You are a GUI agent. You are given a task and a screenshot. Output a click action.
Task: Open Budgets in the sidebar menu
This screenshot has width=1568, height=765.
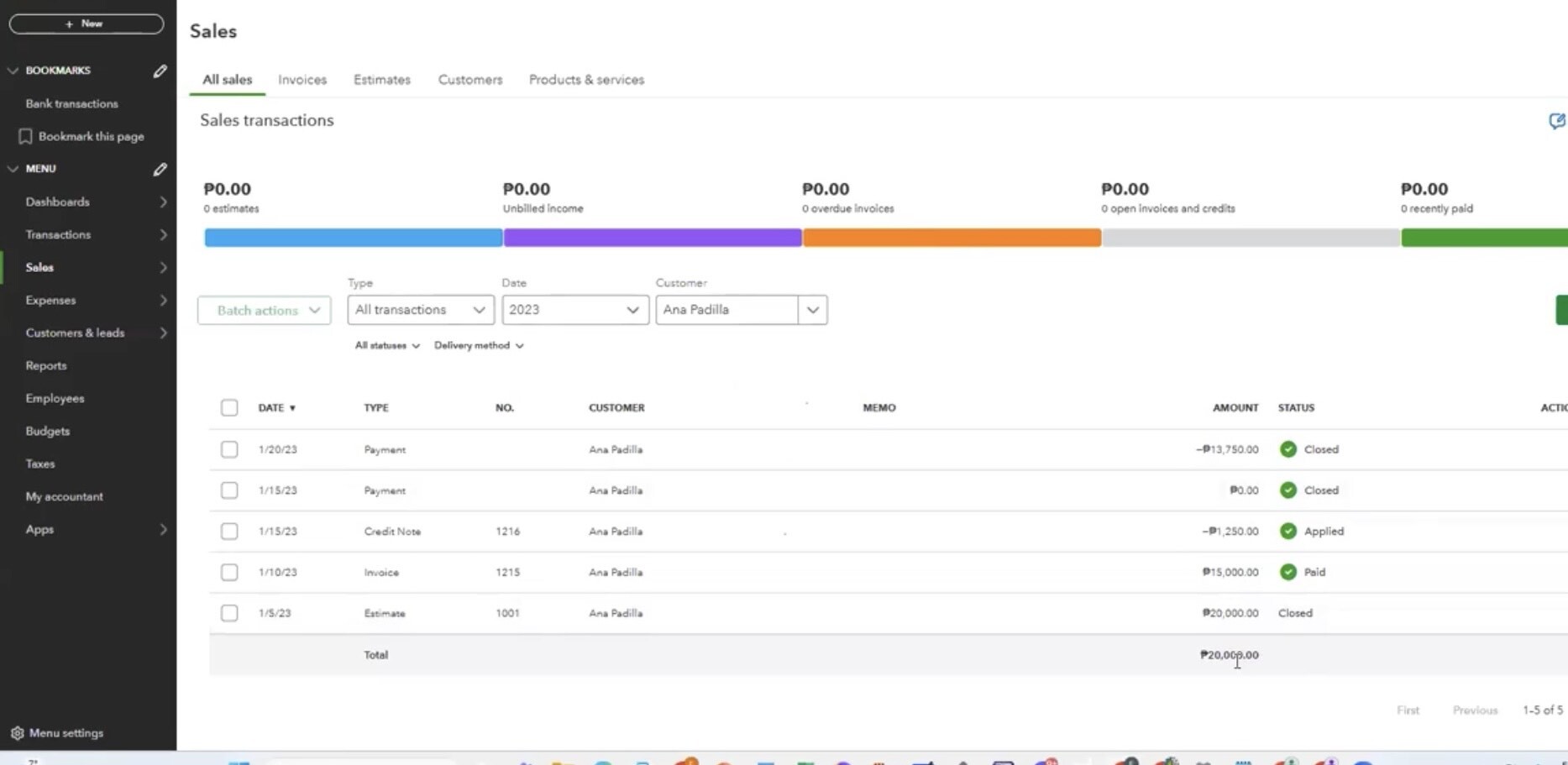coord(48,432)
